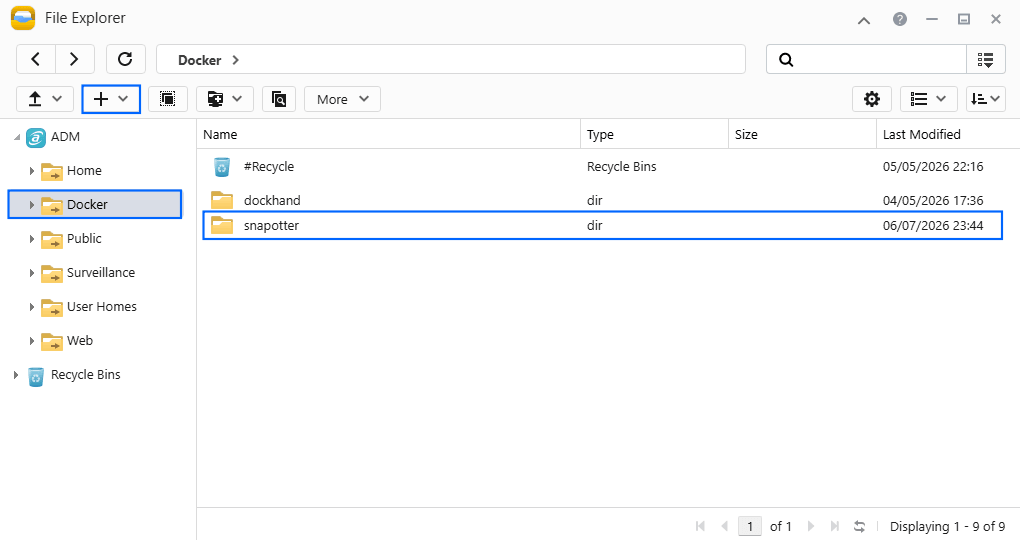
Task: Click the #Recycle bin icon
Action: pyautogui.click(x=222, y=167)
